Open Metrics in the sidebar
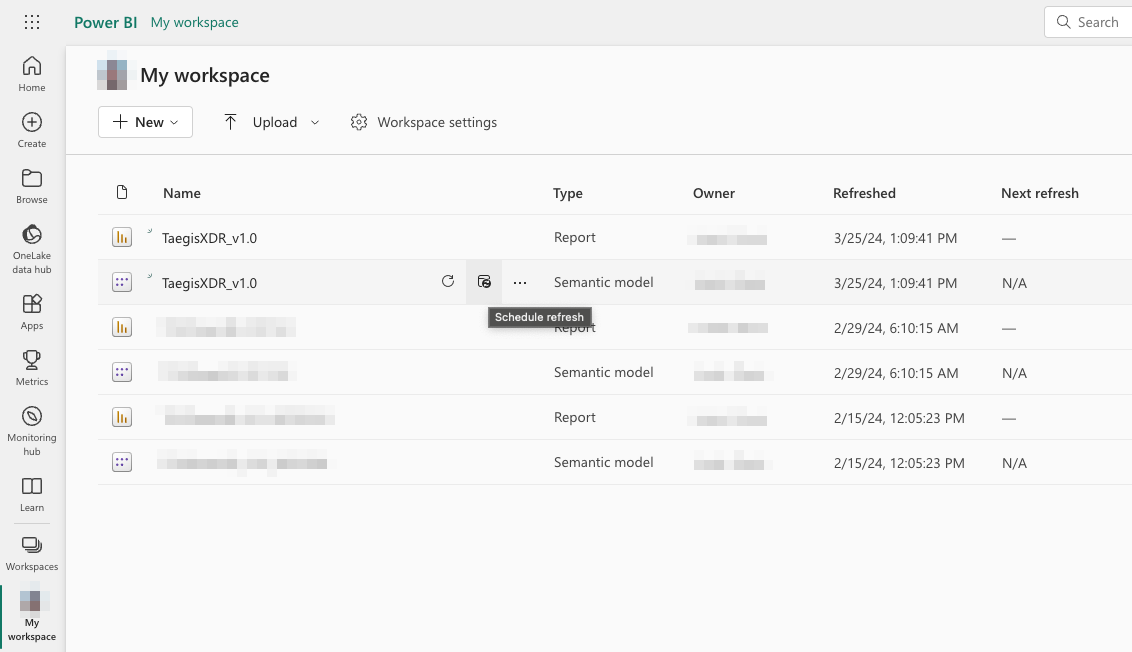The height and width of the screenshot is (652, 1132). click(32, 368)
